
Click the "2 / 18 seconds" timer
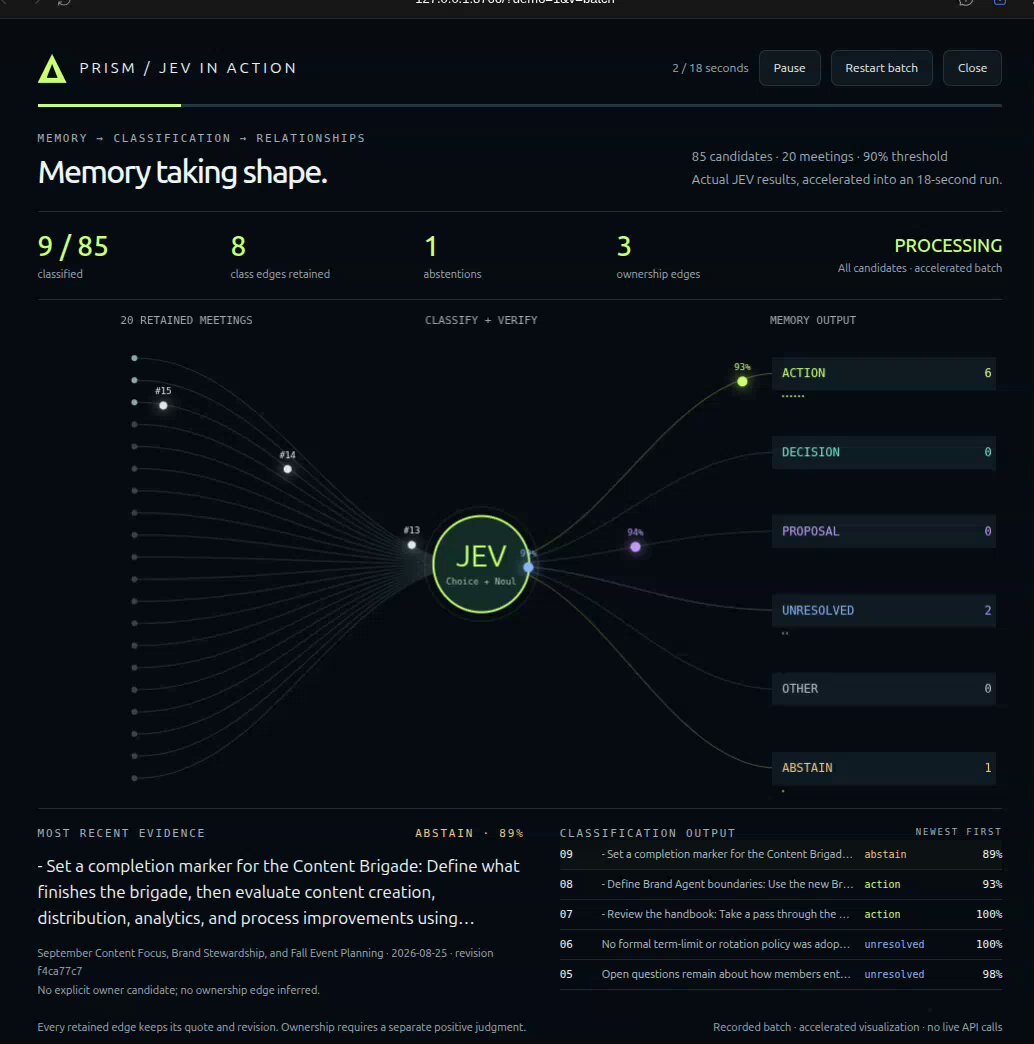coord(710,68)
